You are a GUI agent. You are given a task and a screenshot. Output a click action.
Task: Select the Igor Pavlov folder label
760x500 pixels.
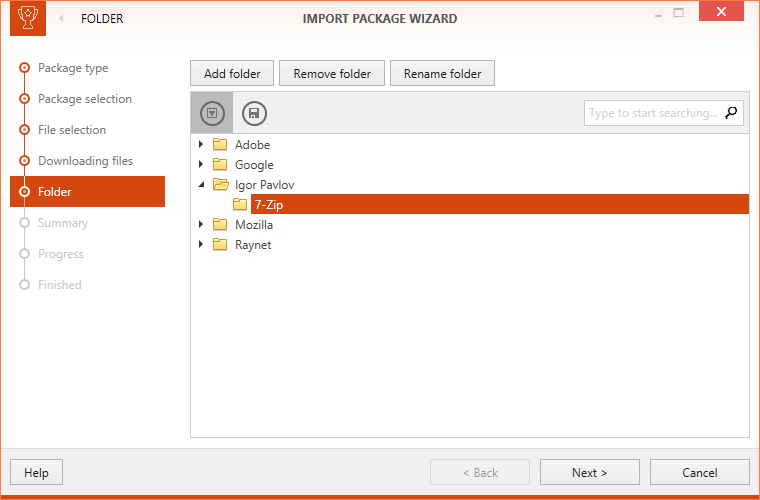[x=265, y=185]
